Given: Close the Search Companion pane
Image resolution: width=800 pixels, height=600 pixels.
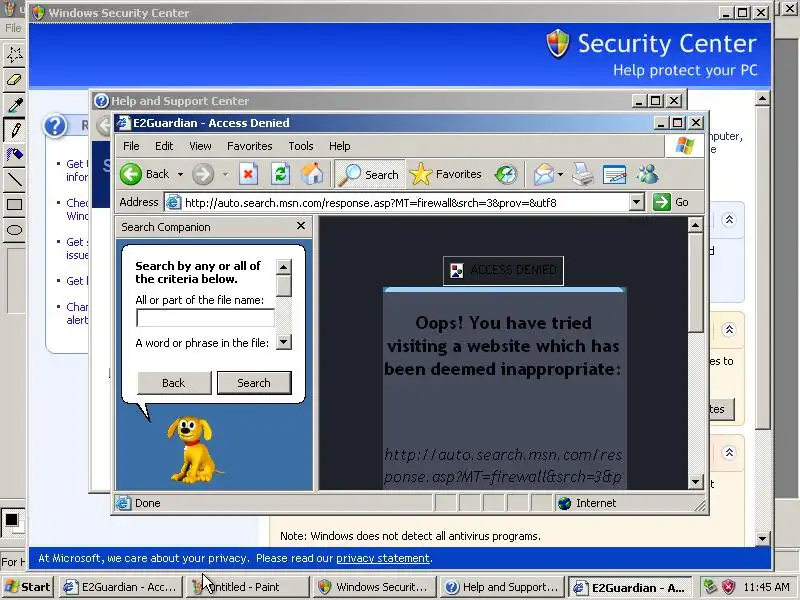Looking at the screenshot, I should [301, 226].
